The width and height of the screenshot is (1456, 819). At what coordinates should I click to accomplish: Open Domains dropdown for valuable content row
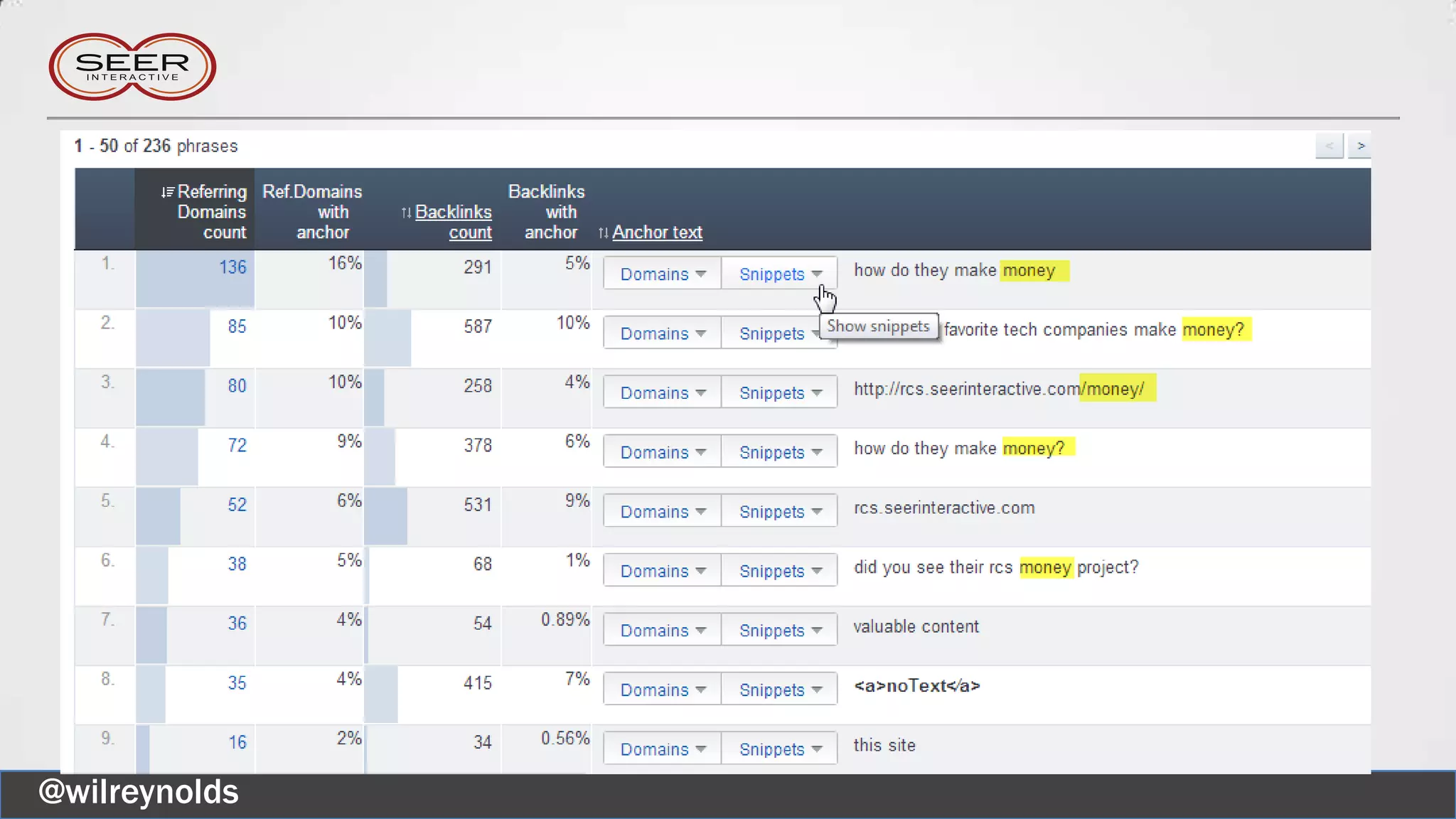(662, 630)
